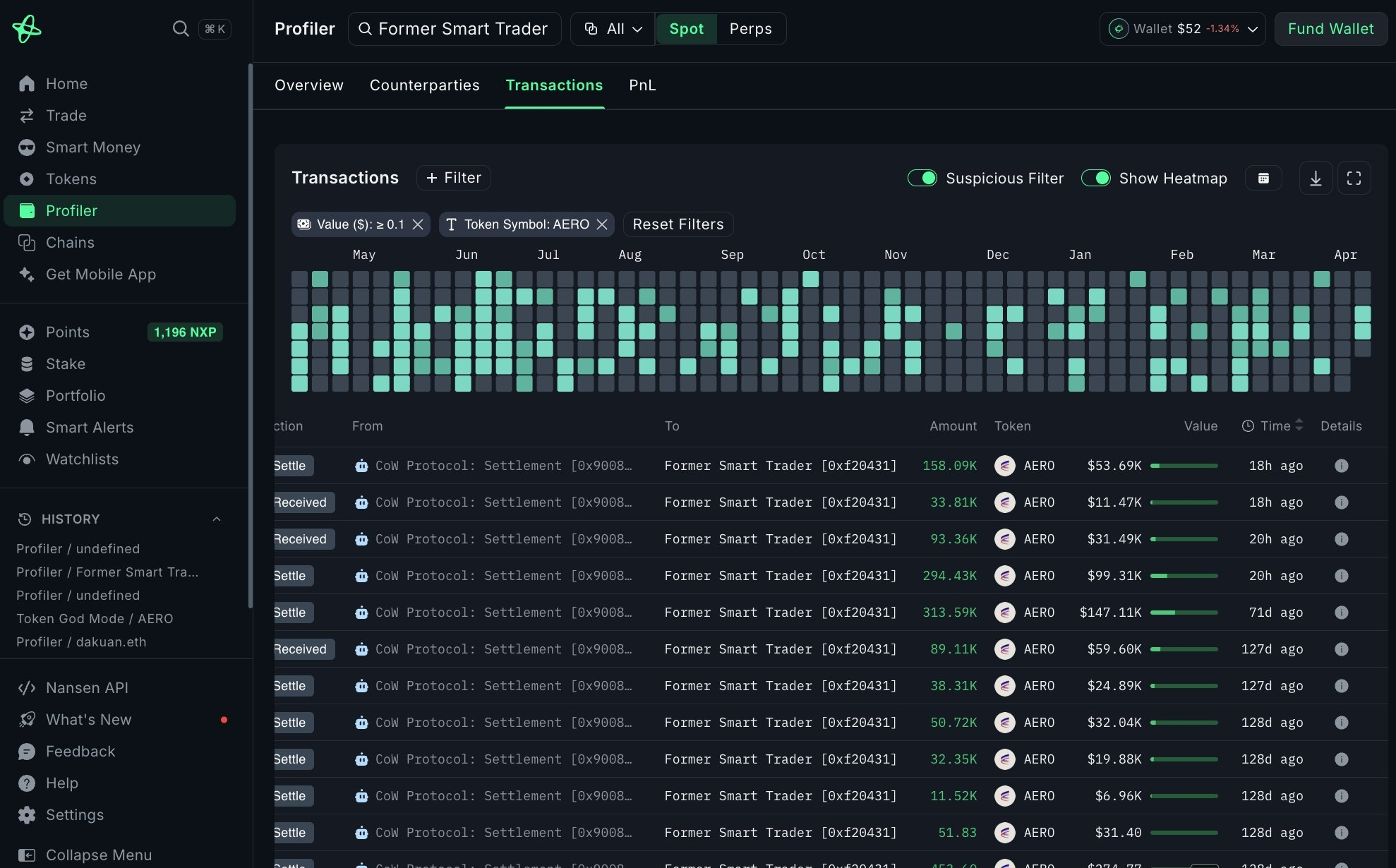The height and width of the screenshot is (868, 1396).
Task: Switch to Perps mode
Action: pyautogui.click(x=750, y=29)
